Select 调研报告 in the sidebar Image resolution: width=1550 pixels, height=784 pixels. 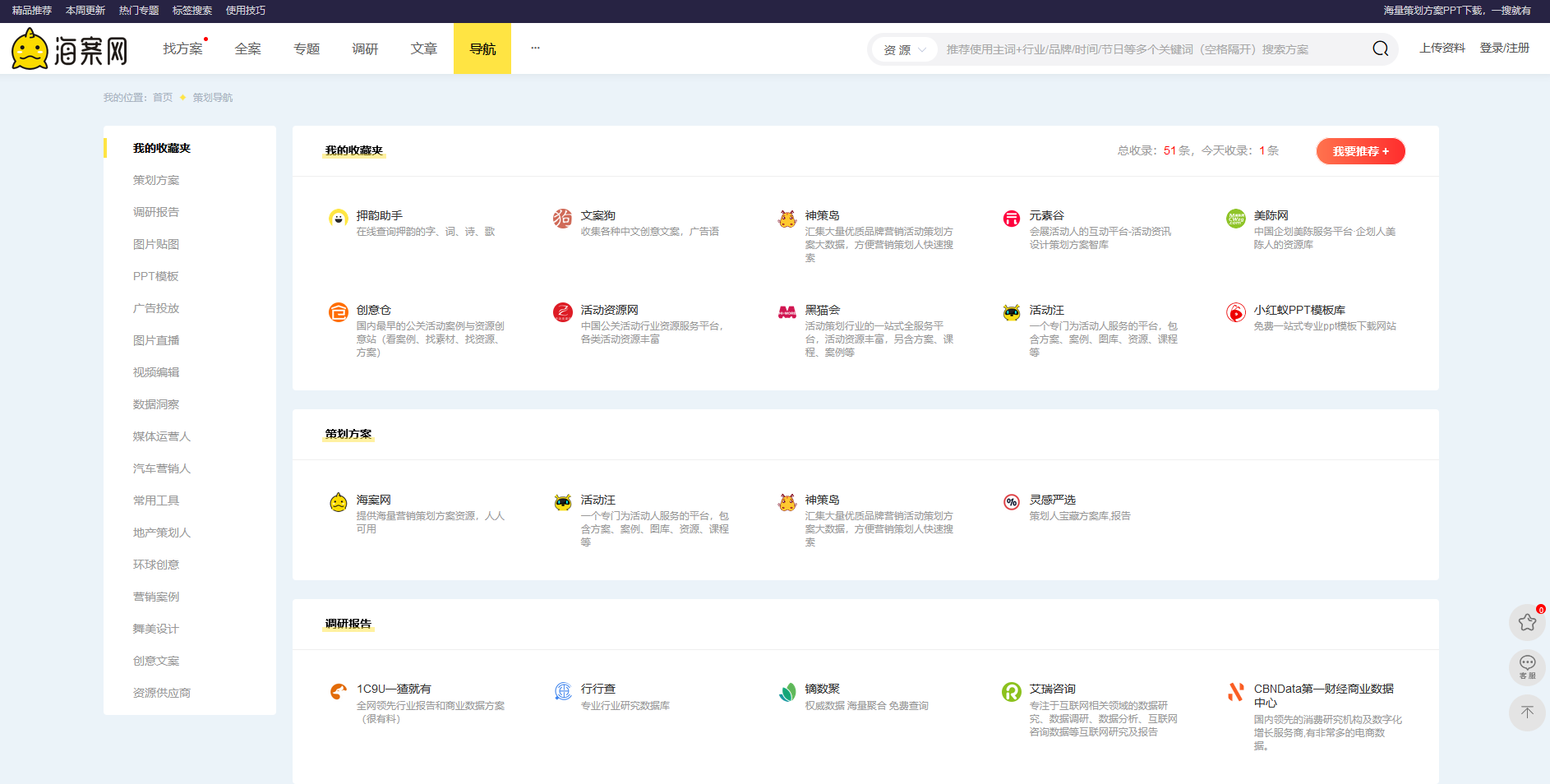pyautogui.click(x=156, y=212)
